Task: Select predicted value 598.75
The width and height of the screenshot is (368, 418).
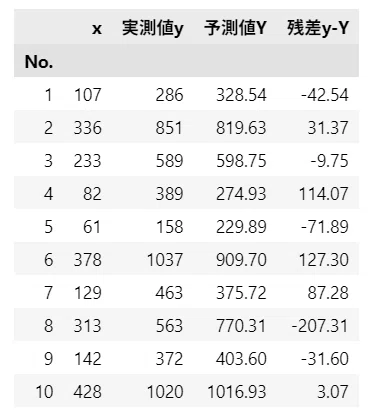Action: 241,161
